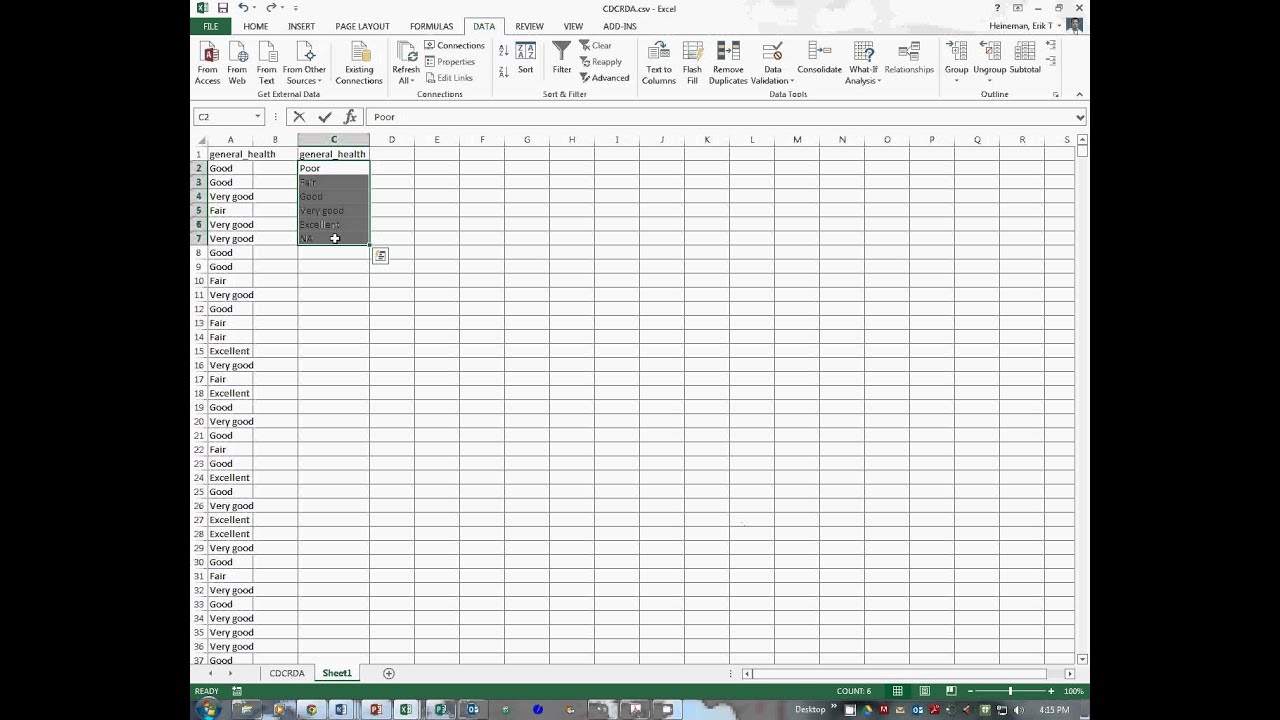Image resolution: width=1280 pixels, height=720 pixels.
Task: Add a new sheet
Action: coord(389,673)
